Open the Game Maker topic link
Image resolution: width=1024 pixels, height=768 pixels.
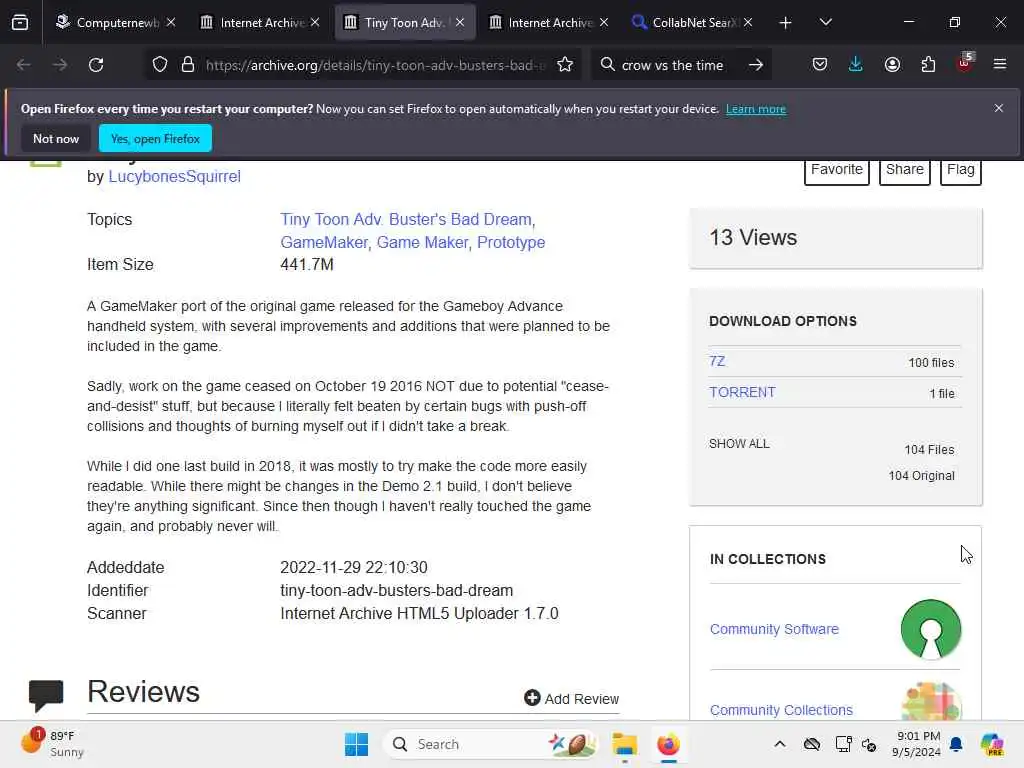pyautogui.click(x=423, y=242)
